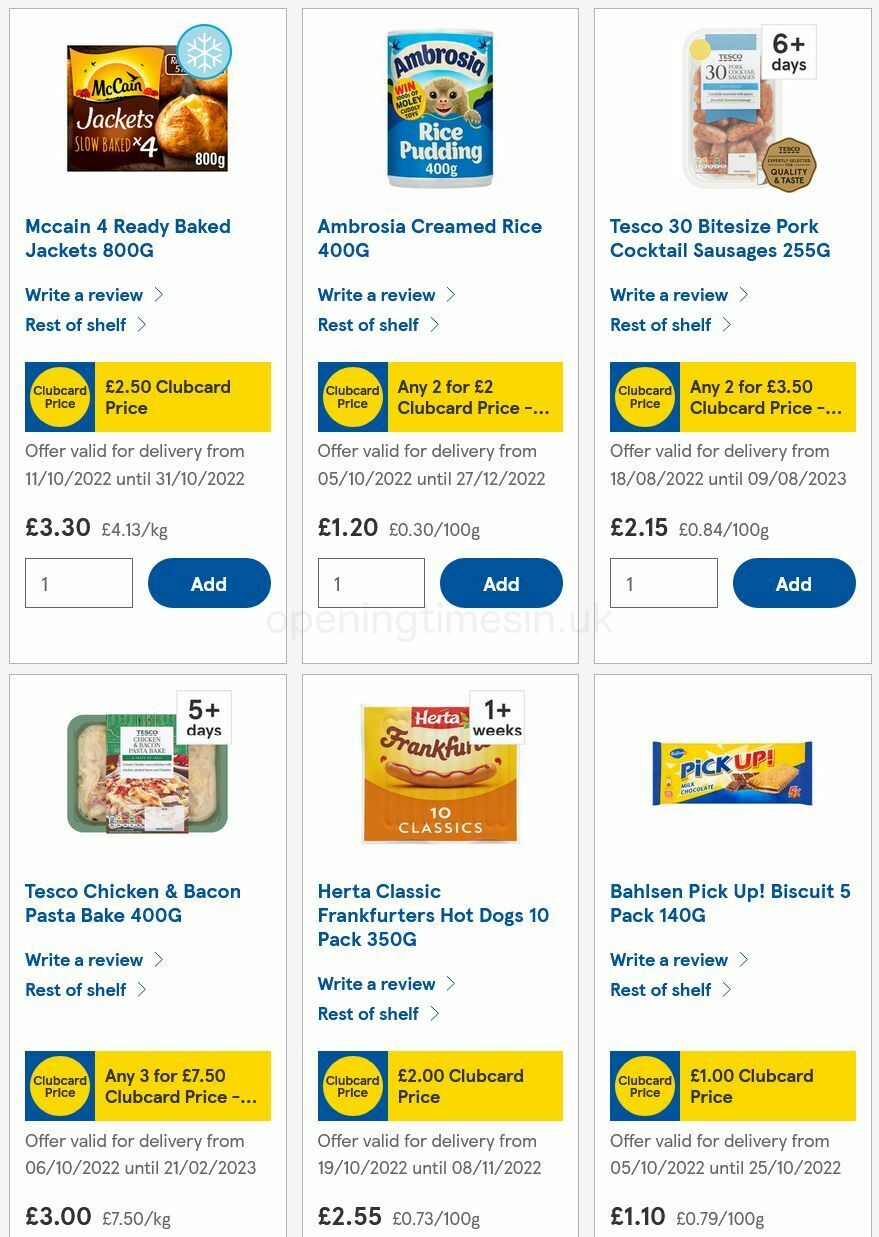Select the Mccain 4 Ready Baked Jackets title
The width and height of the screenshot is (879, 1237).
[x=127, y=238]
